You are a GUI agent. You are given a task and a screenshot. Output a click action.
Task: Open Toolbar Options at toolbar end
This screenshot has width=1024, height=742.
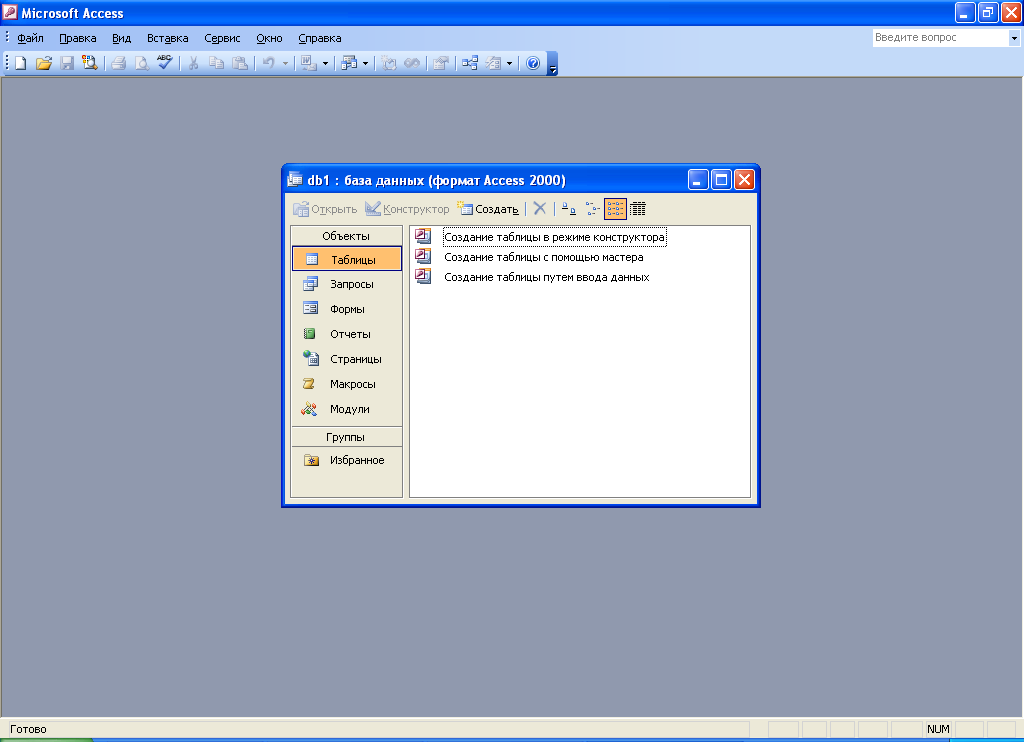tap(552, 64)
